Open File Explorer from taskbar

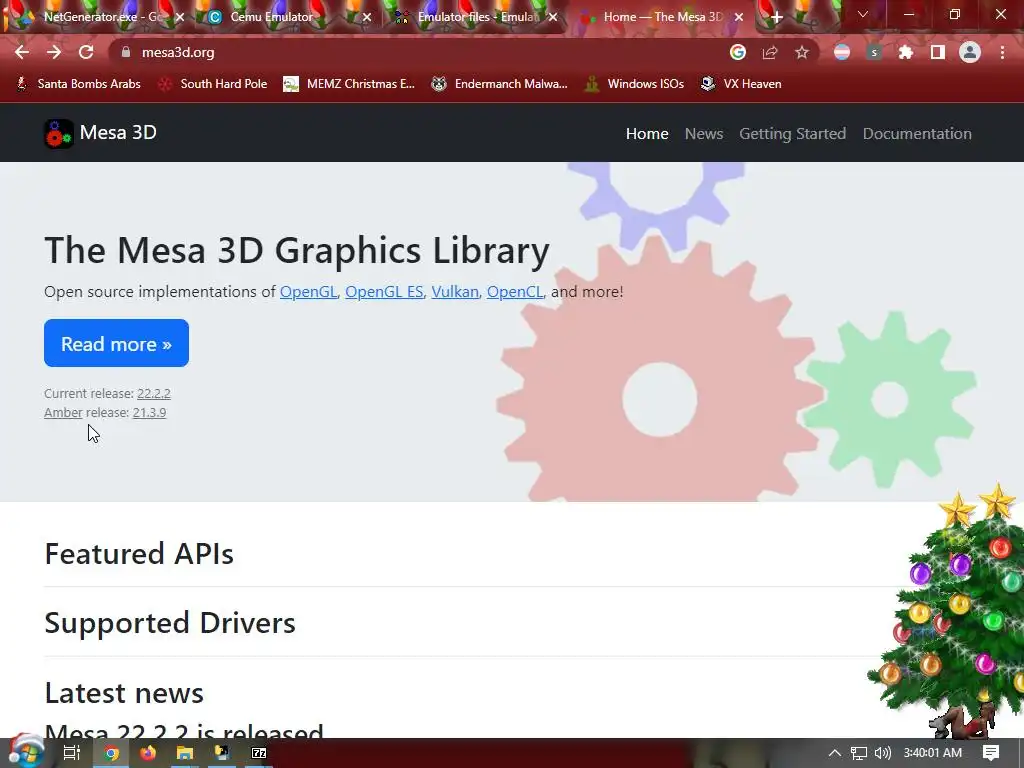click(185, 753)
